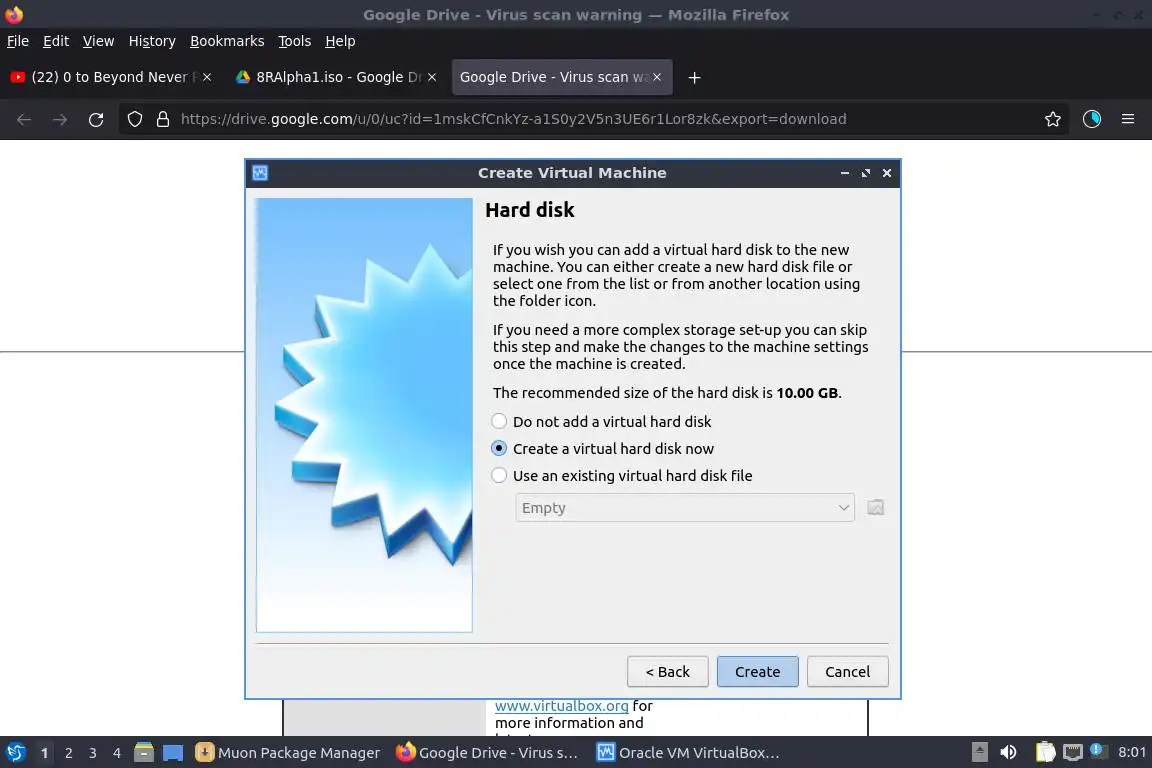Image resolution: width=1152 pixels, height=768 pixels.
Task: Close the Virus scan warning tab
Action: click(657, 77)
